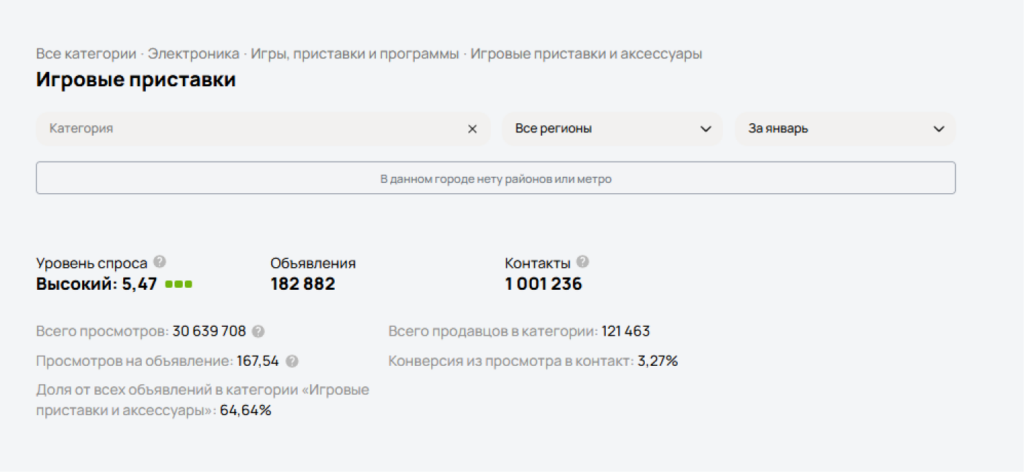Show help for "Контакты"
This screenshot has height=472, width=1024.
[x=583, y=262]
